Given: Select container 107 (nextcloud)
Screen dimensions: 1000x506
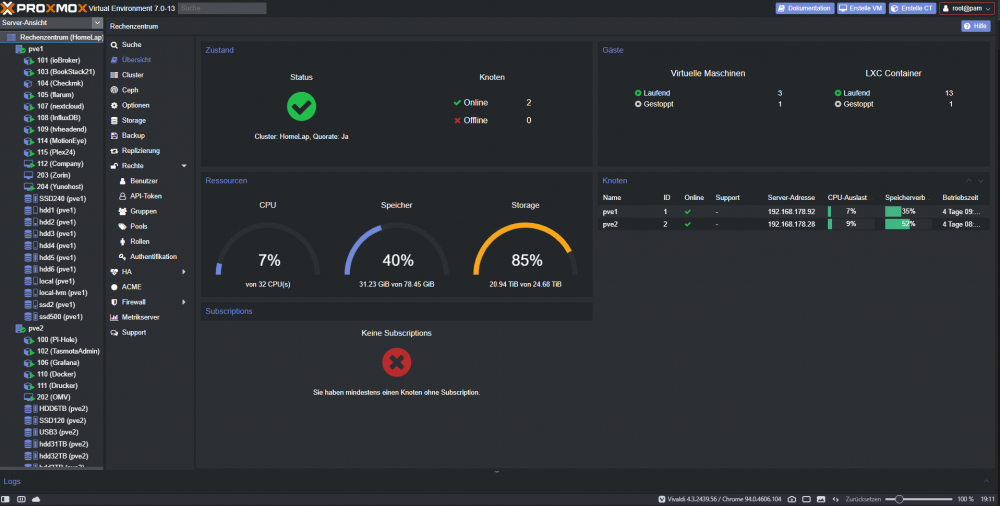Looking at the screenshot, I should (x=60, y=107).
